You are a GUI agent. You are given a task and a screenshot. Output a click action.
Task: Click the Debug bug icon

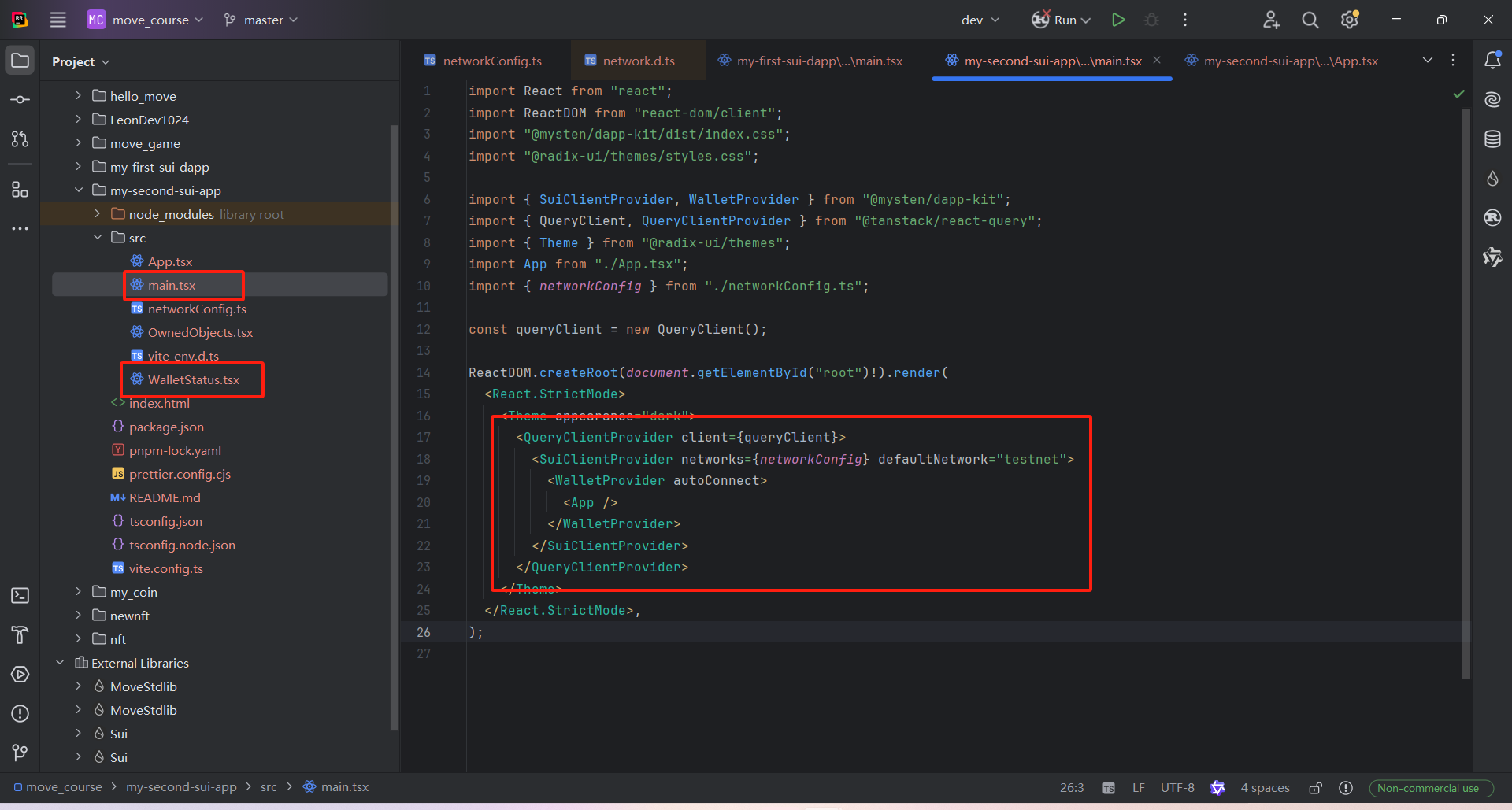click(x=1151, y=20)
